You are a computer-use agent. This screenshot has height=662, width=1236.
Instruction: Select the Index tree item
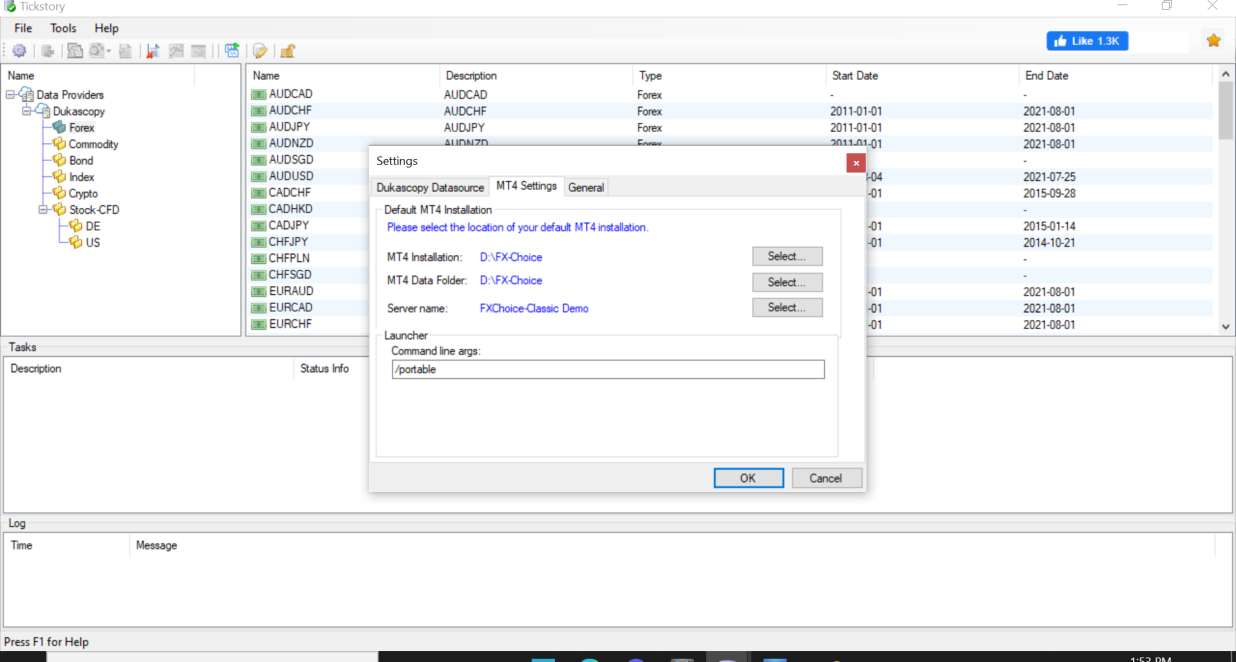pyautogui.click(x=82, y=177)
